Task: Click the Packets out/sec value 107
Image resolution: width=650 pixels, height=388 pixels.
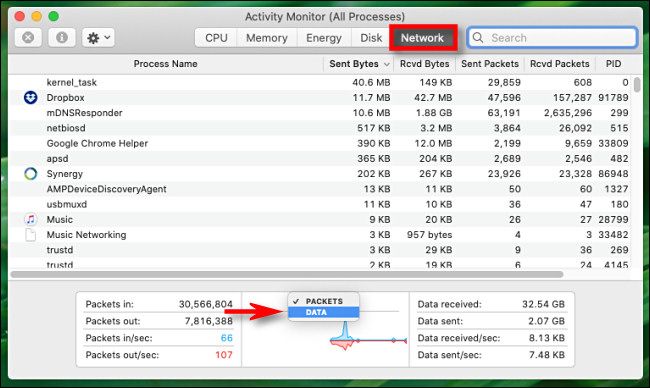Action: 224,355
